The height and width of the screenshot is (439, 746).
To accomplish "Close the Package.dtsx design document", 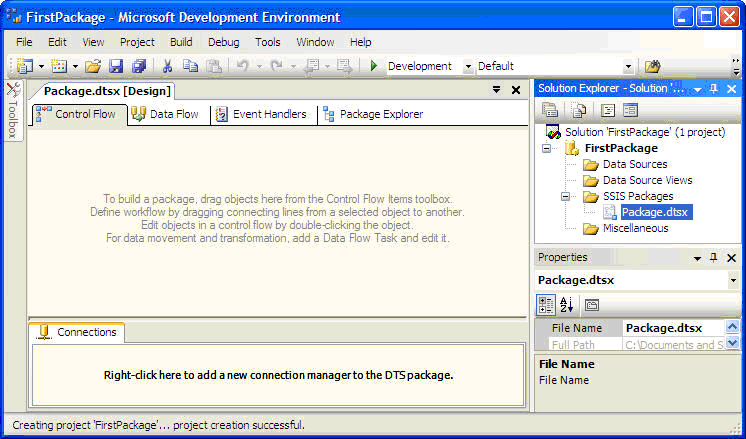I will 516,89.
